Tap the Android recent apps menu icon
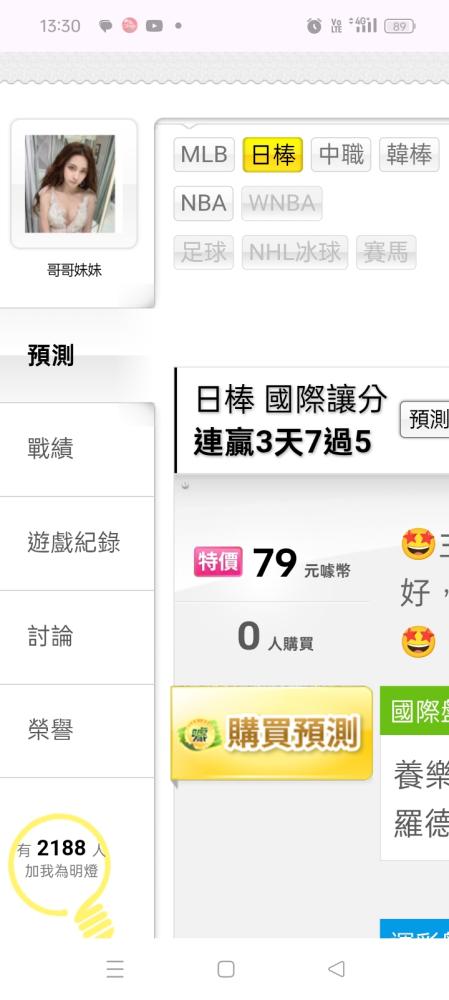 click(x=115, y=969)
